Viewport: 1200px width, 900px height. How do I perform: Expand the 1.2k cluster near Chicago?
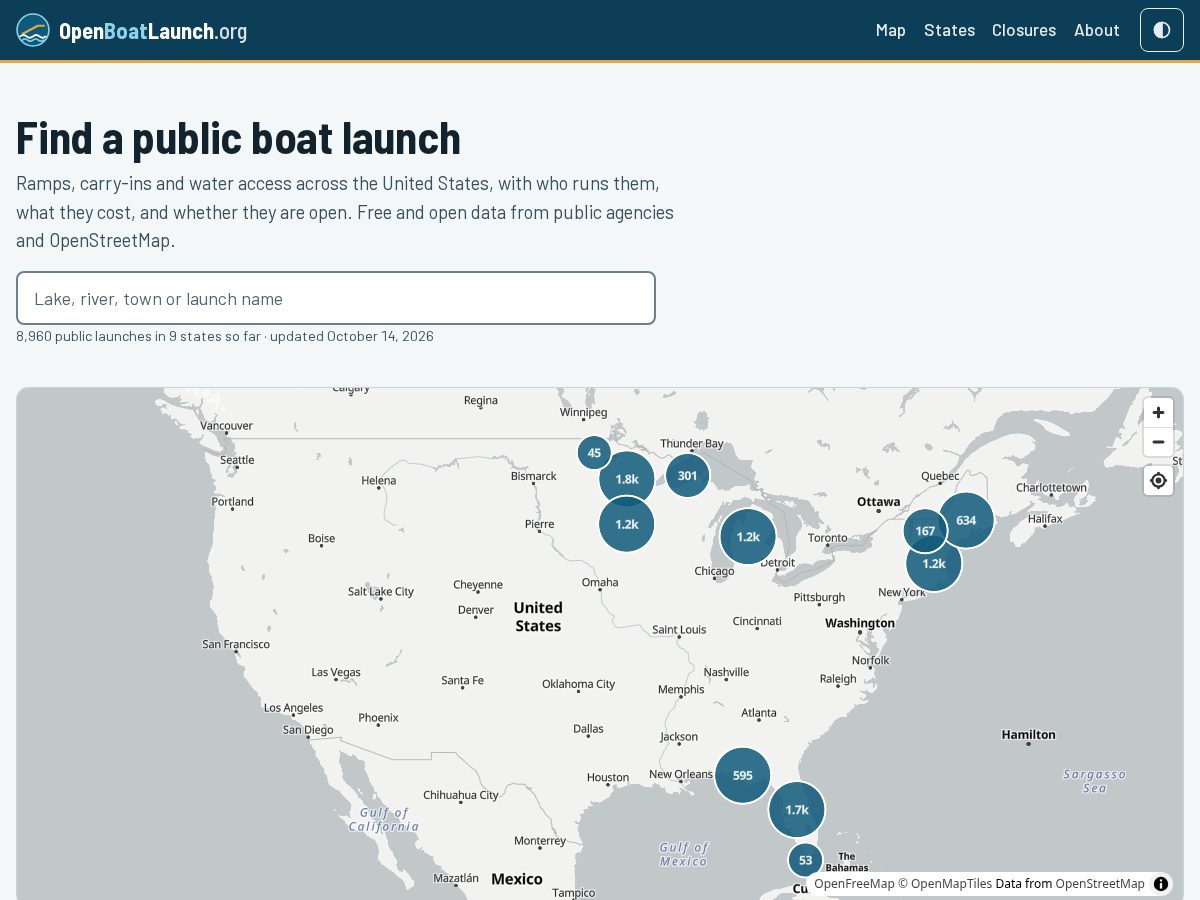(x=748, y=536)
